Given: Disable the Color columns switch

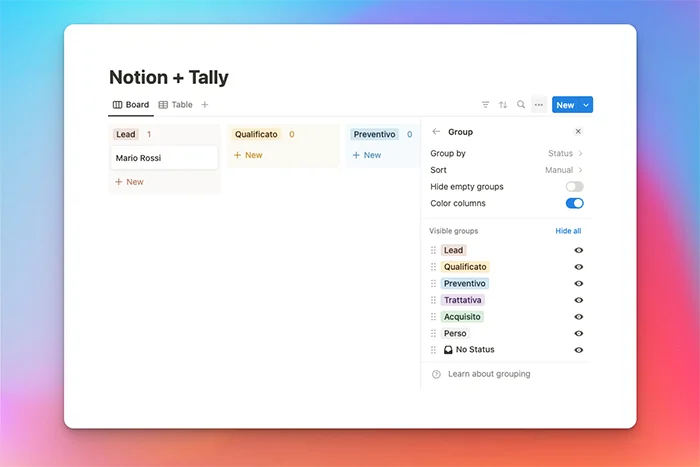Looking at the screenshot, I should [575, 203].
